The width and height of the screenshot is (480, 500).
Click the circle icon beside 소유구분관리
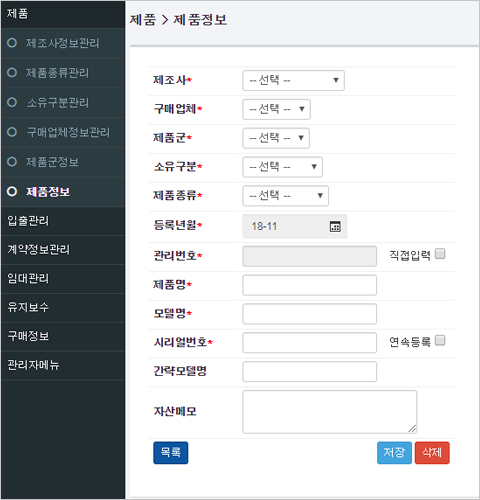(12, 102)
